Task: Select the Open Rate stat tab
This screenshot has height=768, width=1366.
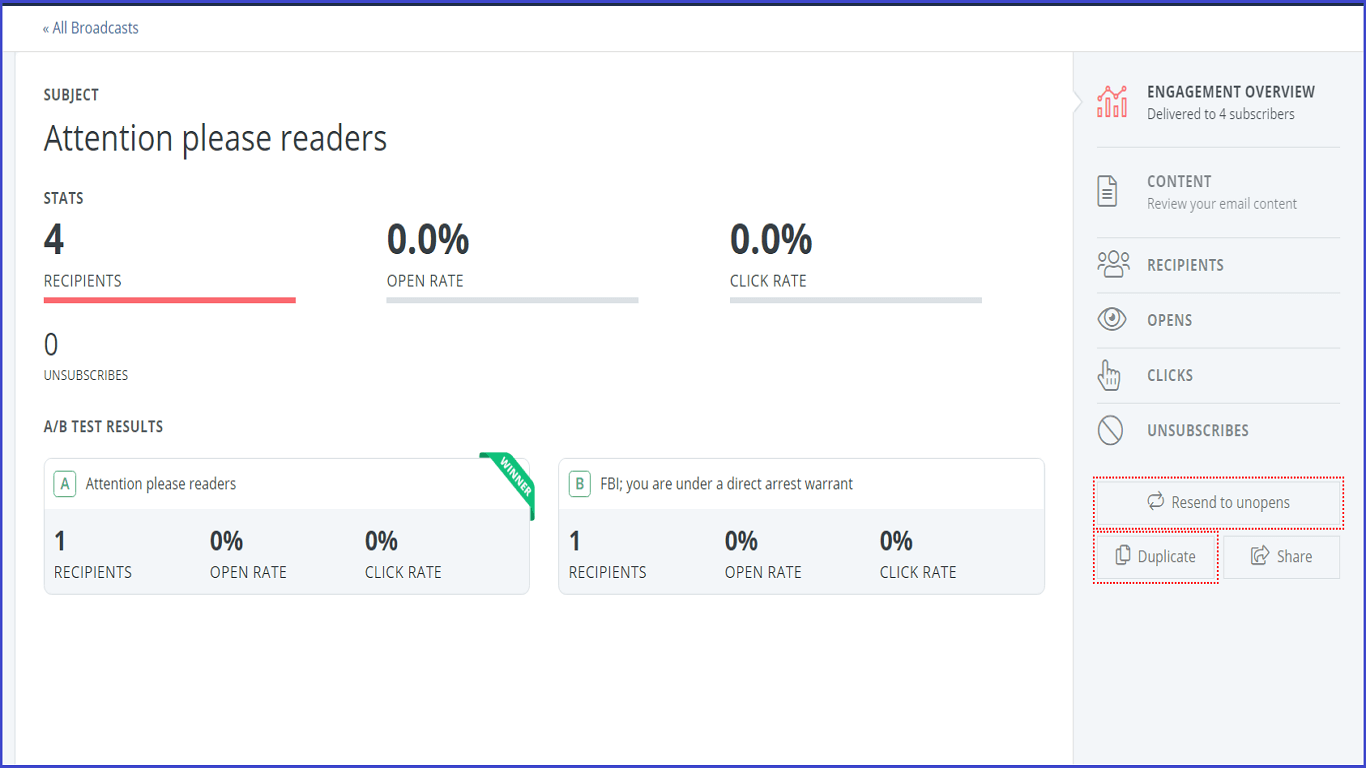Action: 512,261
